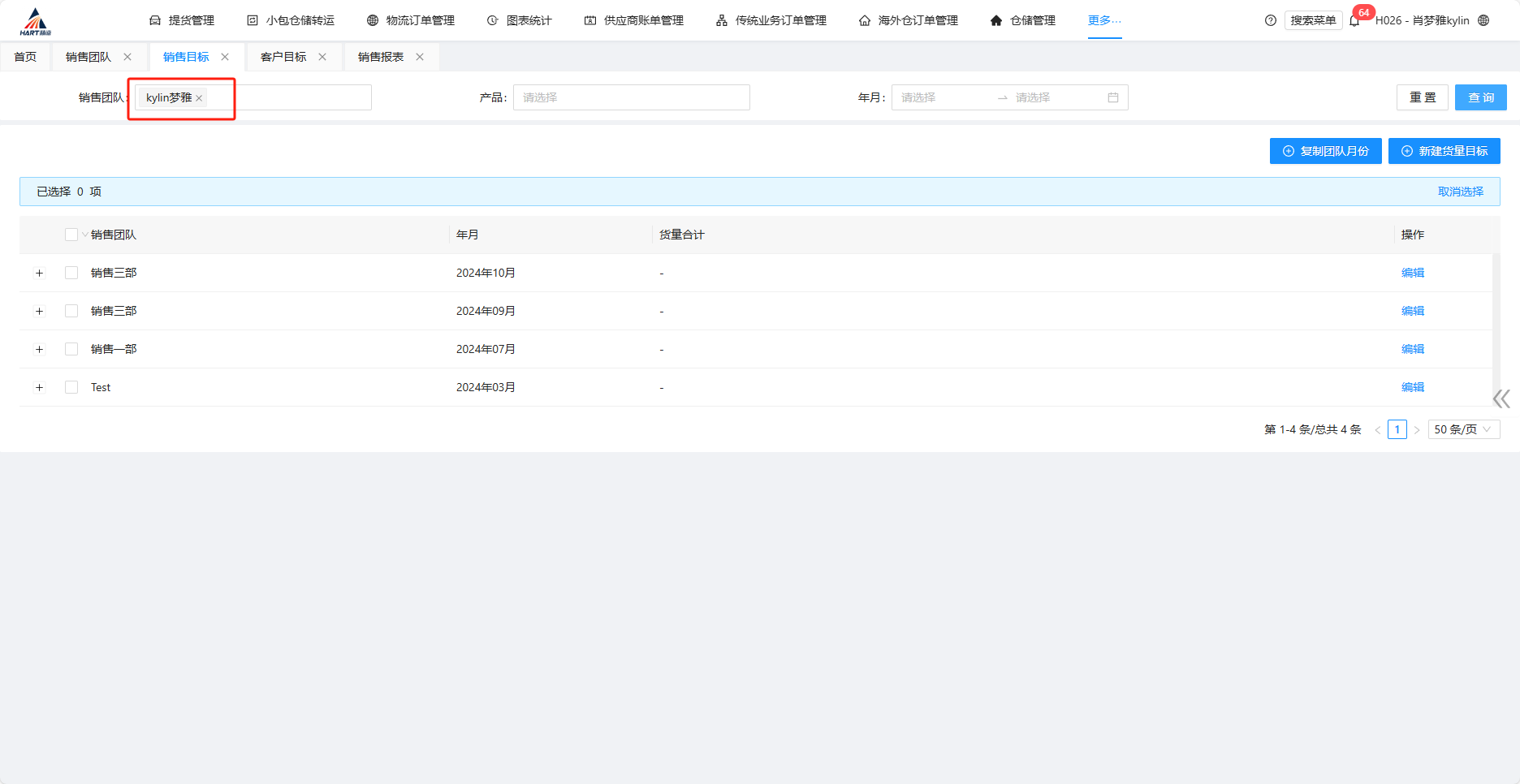Viewport: 1520px width, 784px height.
Task: Click the double-chevron collapse panel icon
Action: 1501,398
